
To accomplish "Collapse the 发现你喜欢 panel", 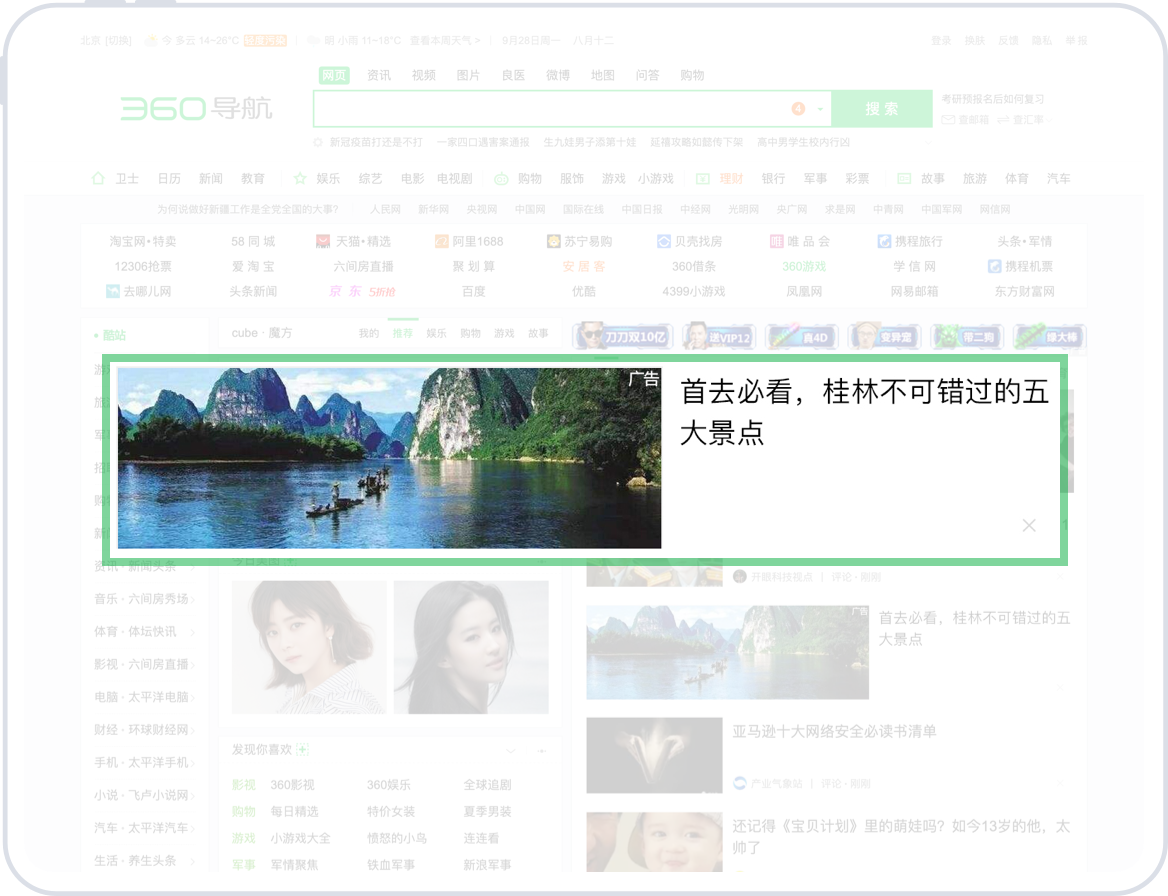I will [x=510, y=749].
